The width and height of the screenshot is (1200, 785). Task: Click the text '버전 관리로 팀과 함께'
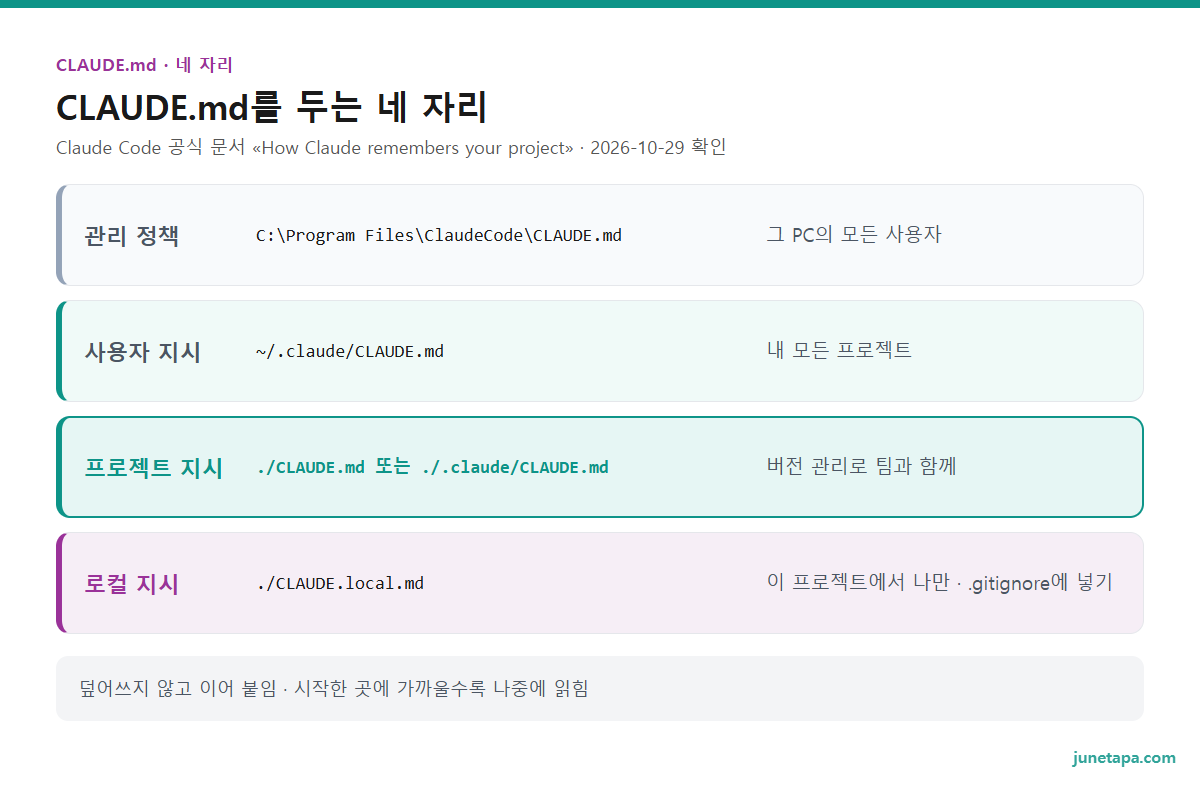coord(862,467)
